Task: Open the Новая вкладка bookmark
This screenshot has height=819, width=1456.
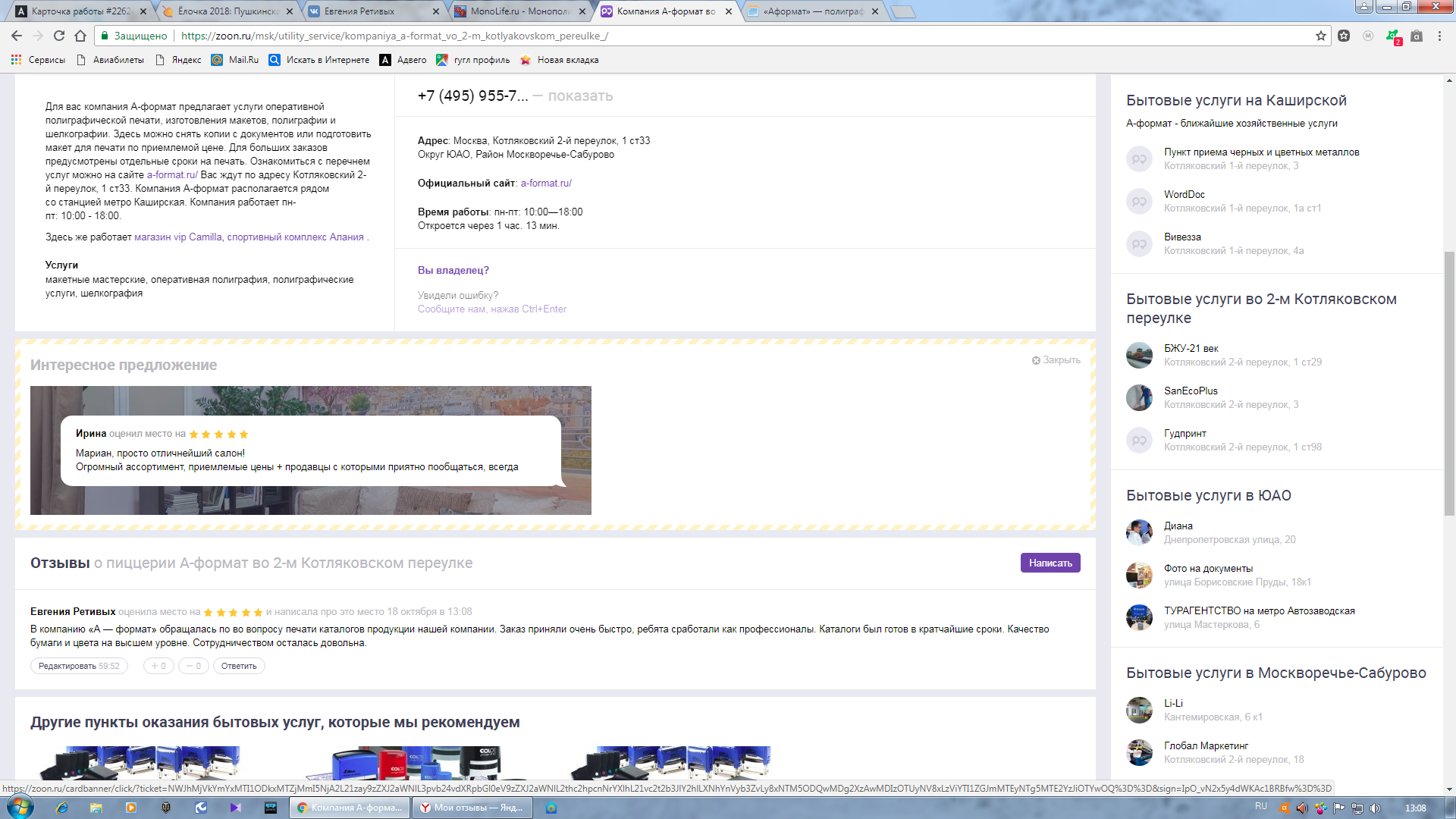Action: [560, 60]
